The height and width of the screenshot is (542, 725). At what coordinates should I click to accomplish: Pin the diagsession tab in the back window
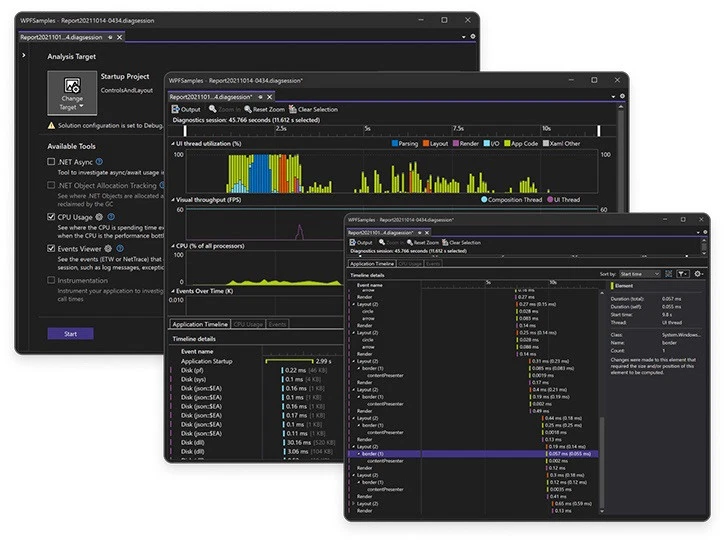coord(110,37)
